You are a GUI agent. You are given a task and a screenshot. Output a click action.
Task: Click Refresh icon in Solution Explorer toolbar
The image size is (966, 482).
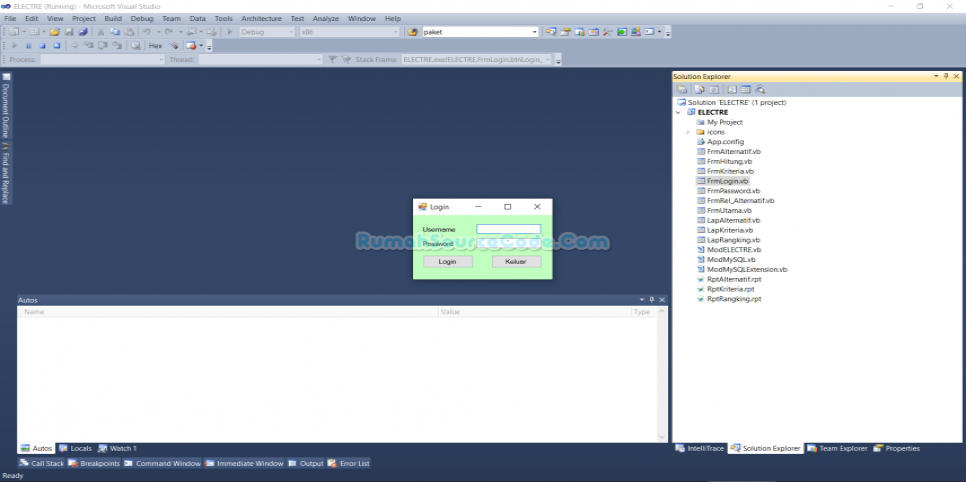(x=714, y=89)
